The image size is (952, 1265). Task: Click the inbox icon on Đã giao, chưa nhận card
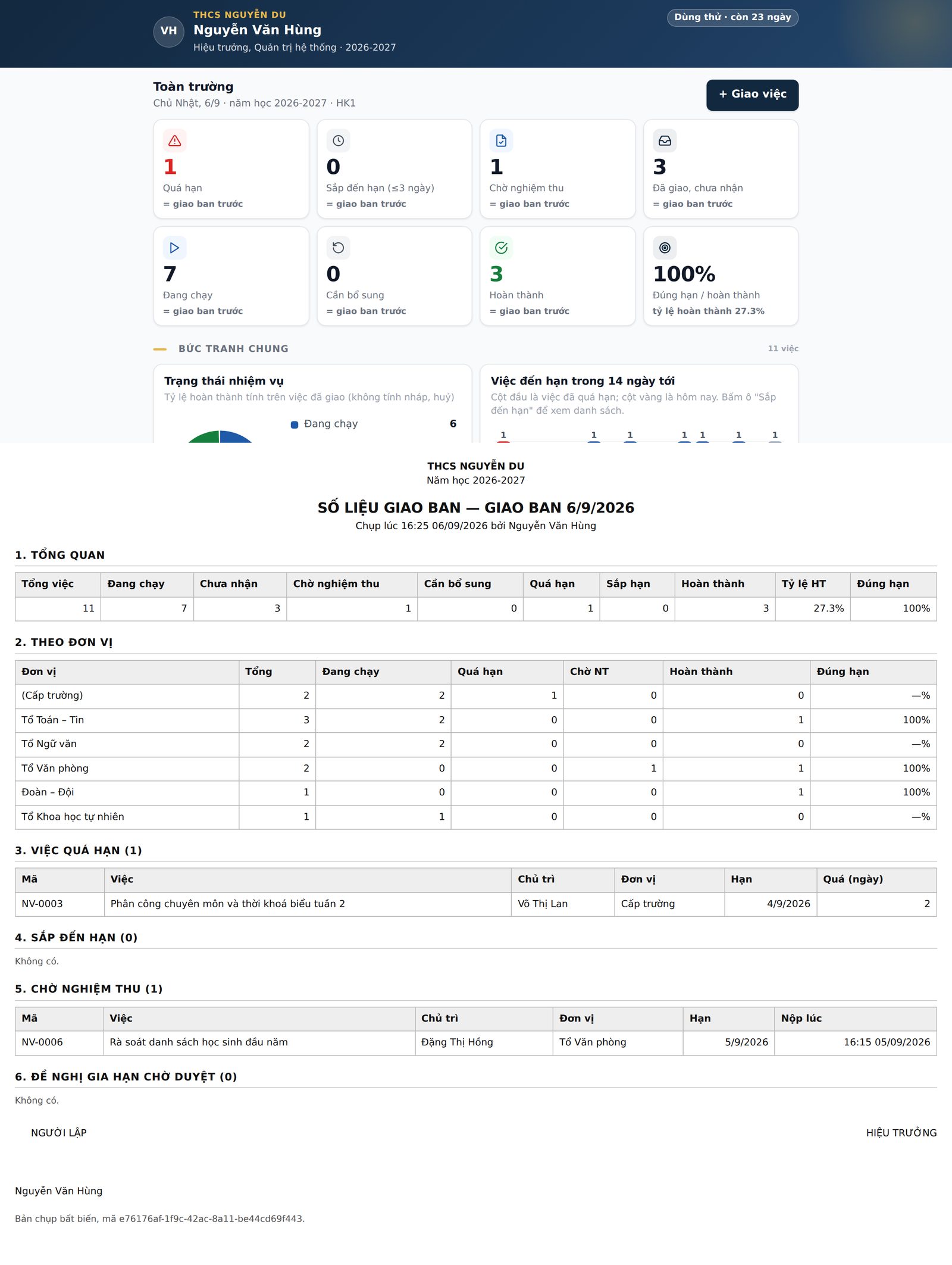665,140
